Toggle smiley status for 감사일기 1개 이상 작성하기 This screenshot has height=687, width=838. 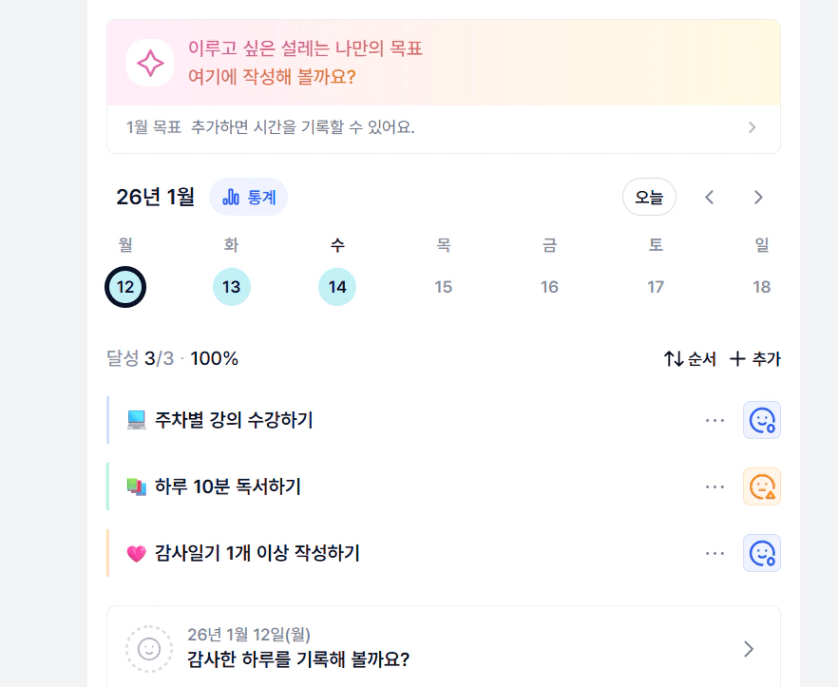click(x=761, y=553)
